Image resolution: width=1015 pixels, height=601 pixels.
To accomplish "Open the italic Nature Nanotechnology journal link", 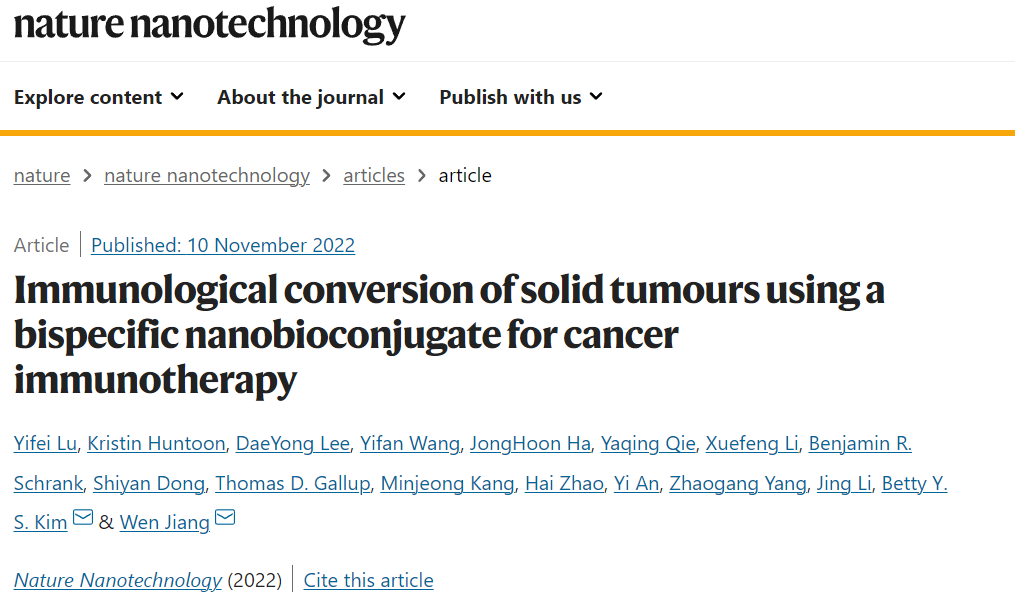I will click(118, 580).
